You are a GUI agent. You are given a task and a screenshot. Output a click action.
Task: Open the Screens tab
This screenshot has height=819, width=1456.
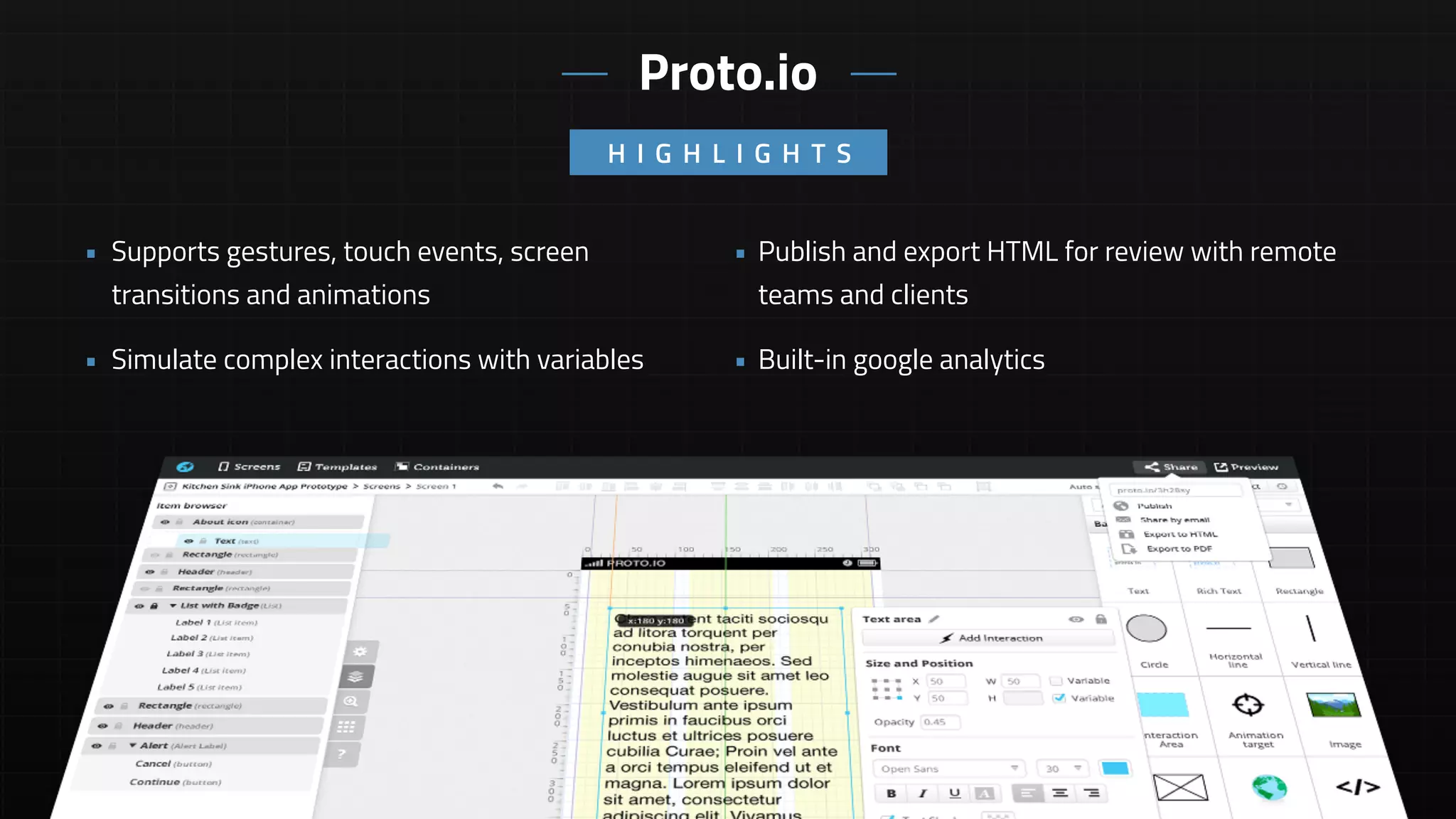[x=250, y=466]
